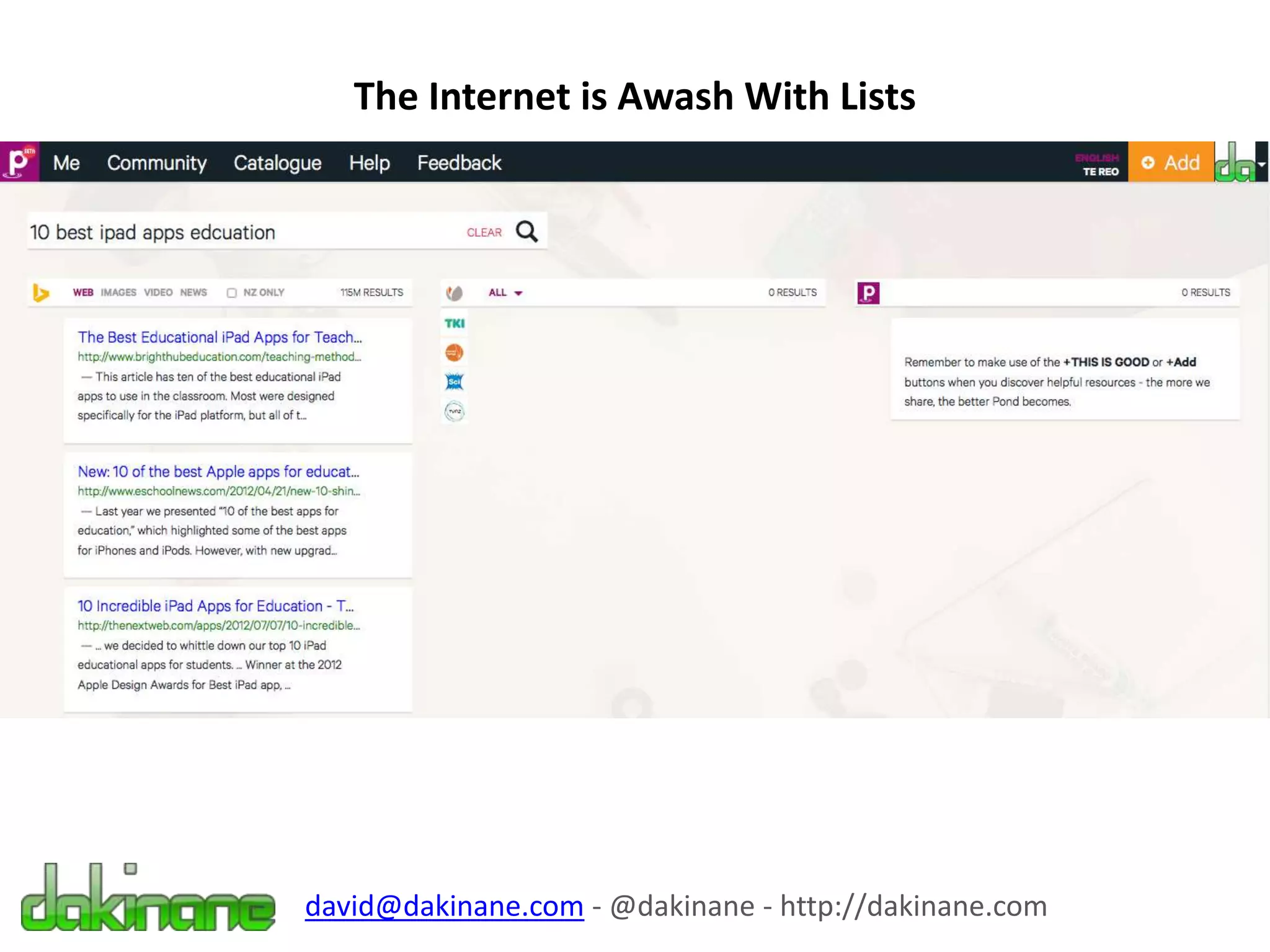Click 'This article has ten' snippet text
The width and height of the screenshot is (1270, 952).
[x=209, y=396]
